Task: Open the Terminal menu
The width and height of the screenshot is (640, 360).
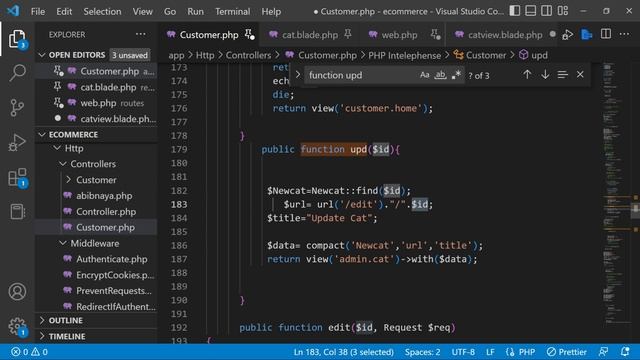Action: [233, 11]
